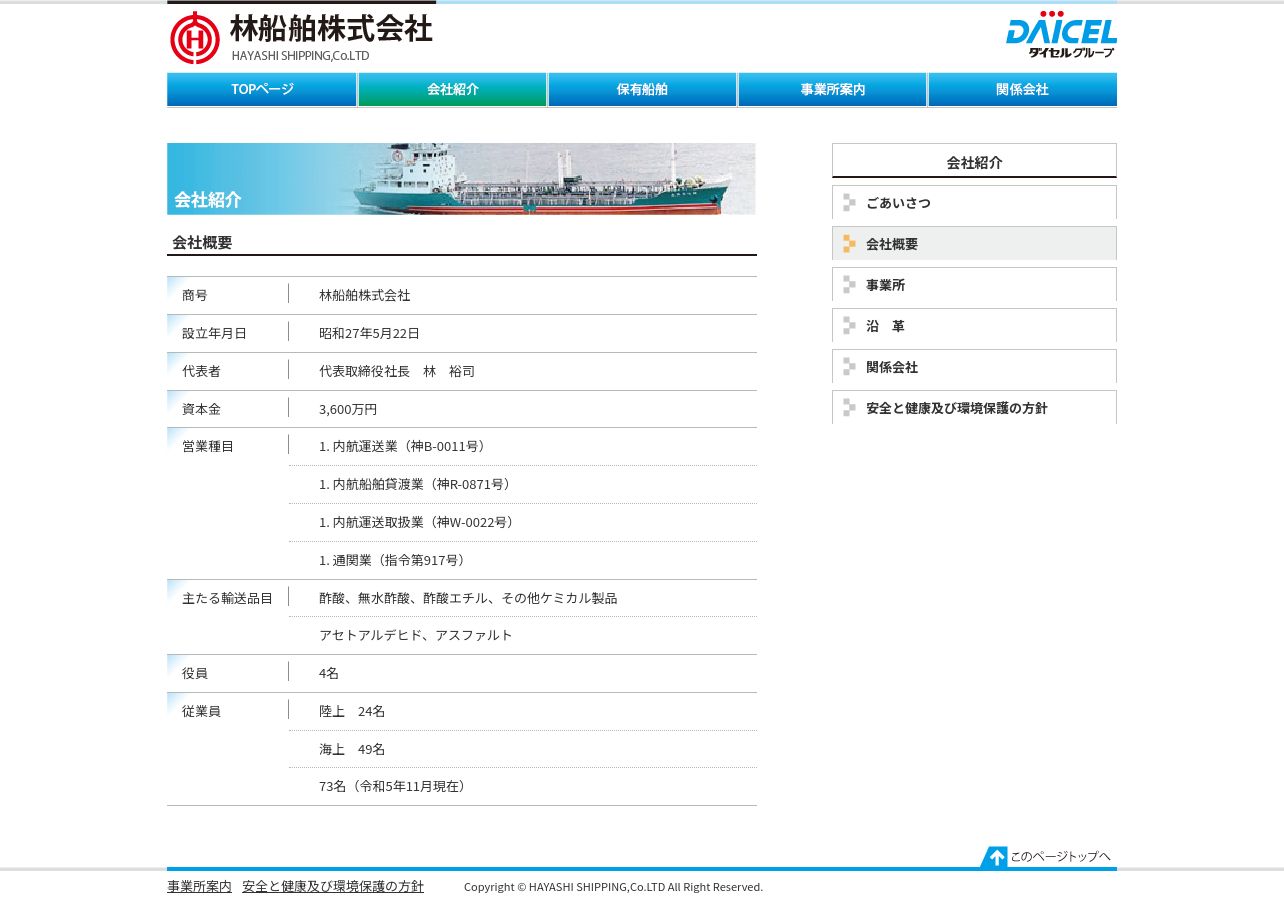Open 事業所 in the sidebar menu

974,285
